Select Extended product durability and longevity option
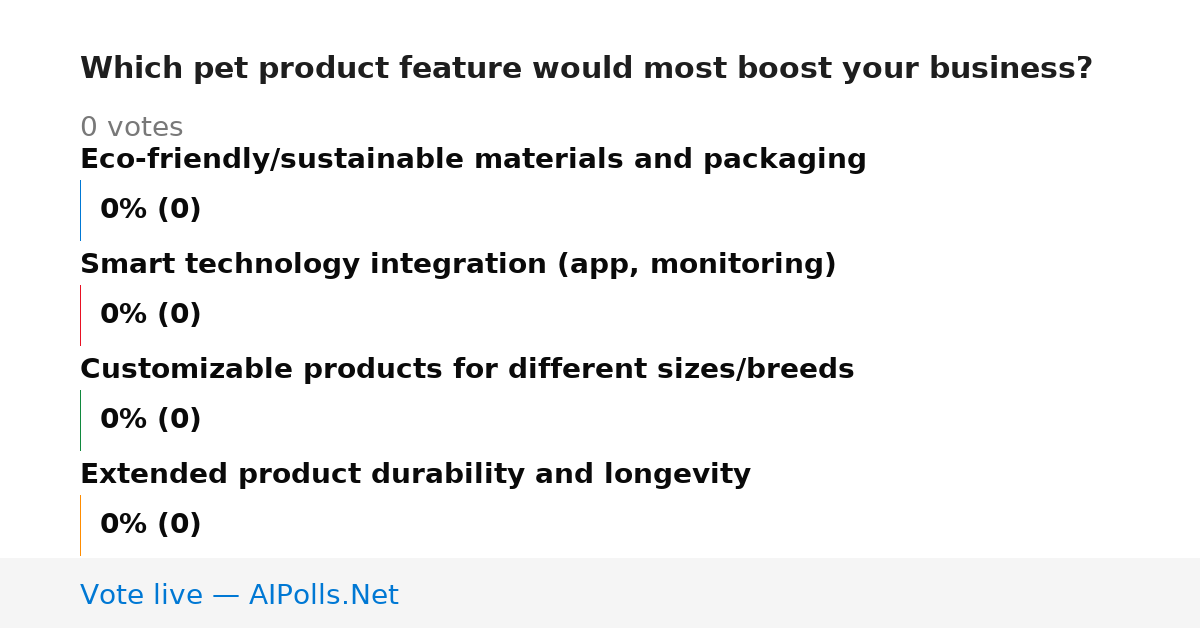Screen dimensions: 1200x628 (415, 475)
